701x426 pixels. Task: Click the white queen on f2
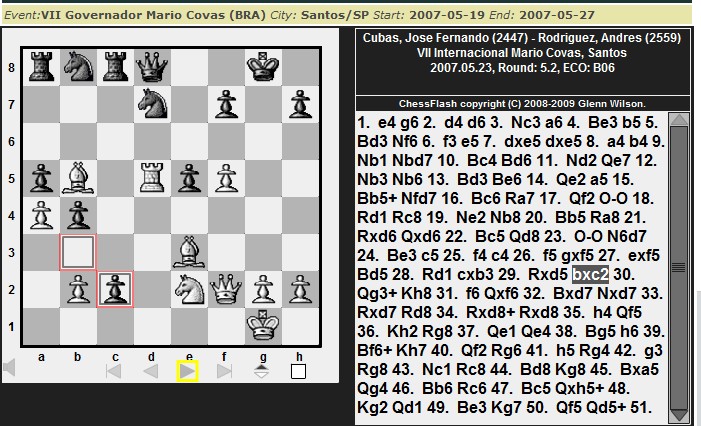[x=227, y=289]
